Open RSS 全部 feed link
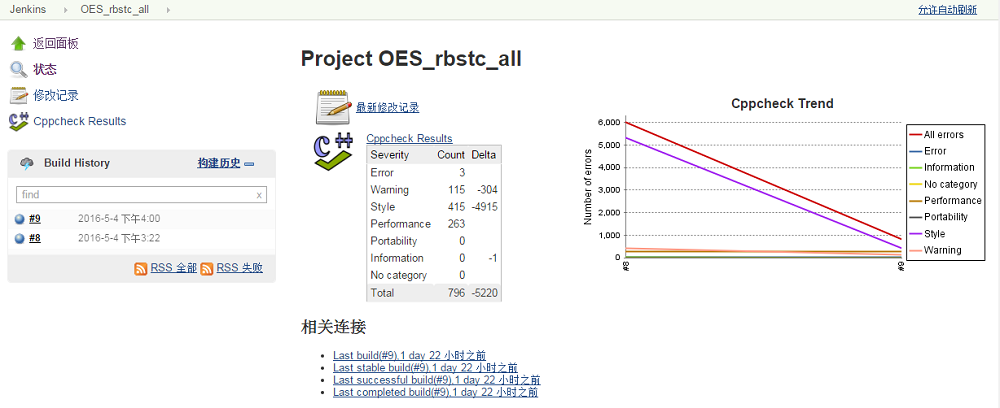 pos(173,268)
